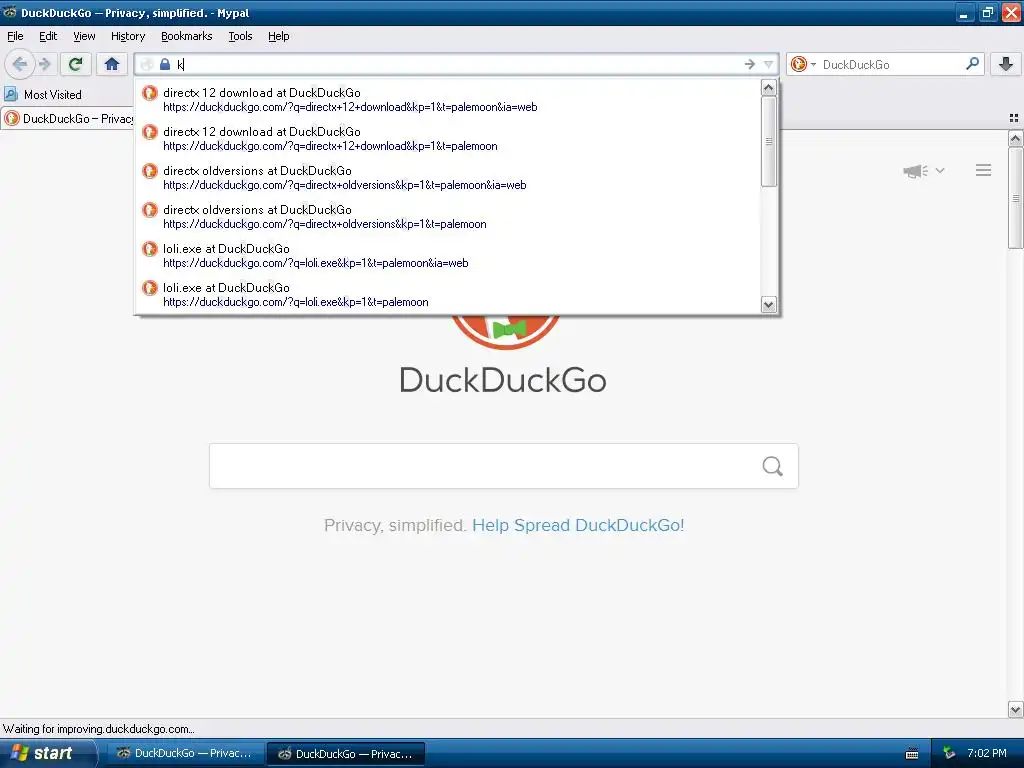1024x768 pixels.
Task: Choose directx oldversions suggestion ending ia=web
Action: [x=448, y=178]
